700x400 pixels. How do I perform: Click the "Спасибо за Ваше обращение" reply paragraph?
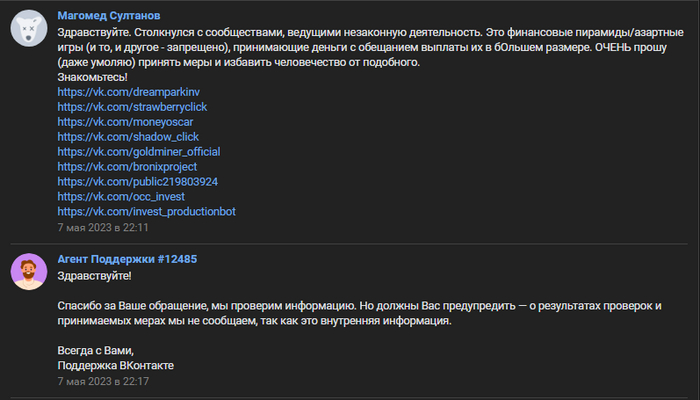pyautogui.click(x=350, y=313)
